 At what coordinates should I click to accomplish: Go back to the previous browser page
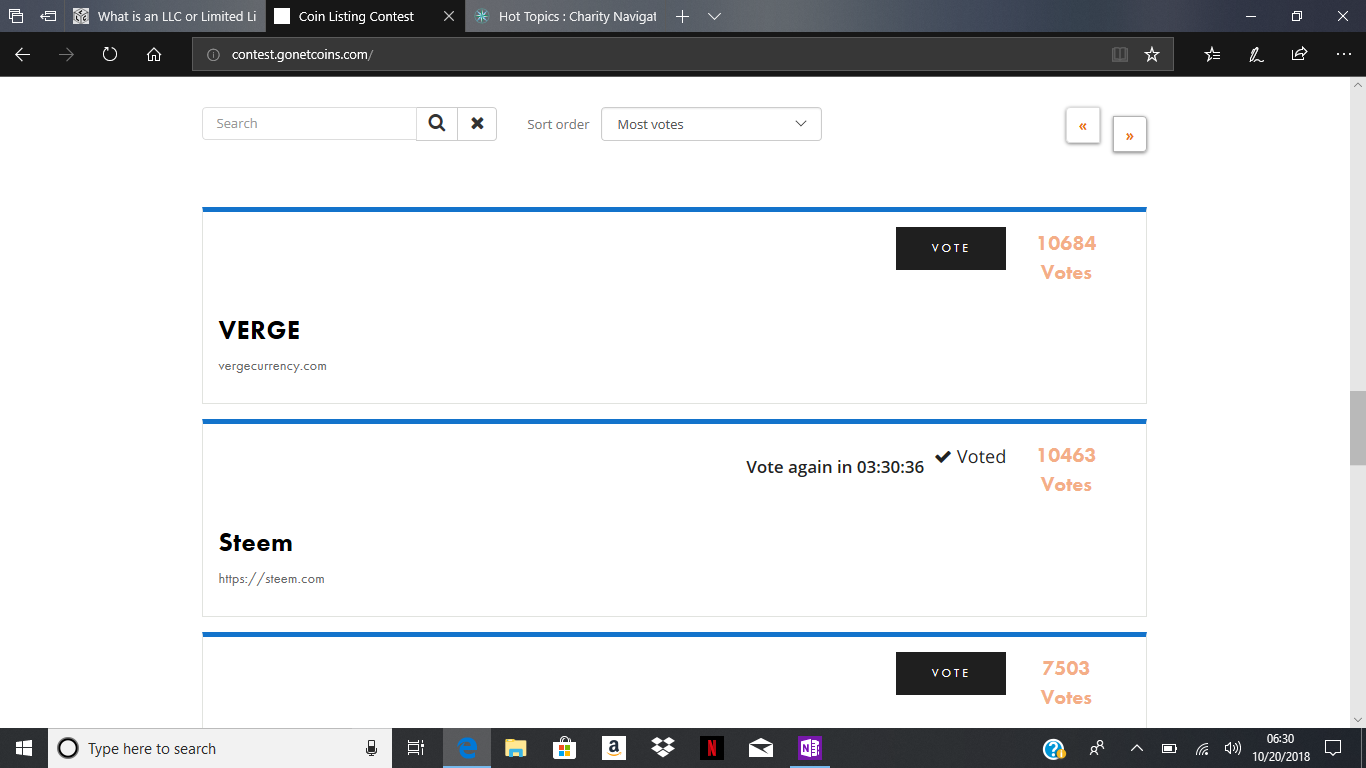tap(23, 55)
